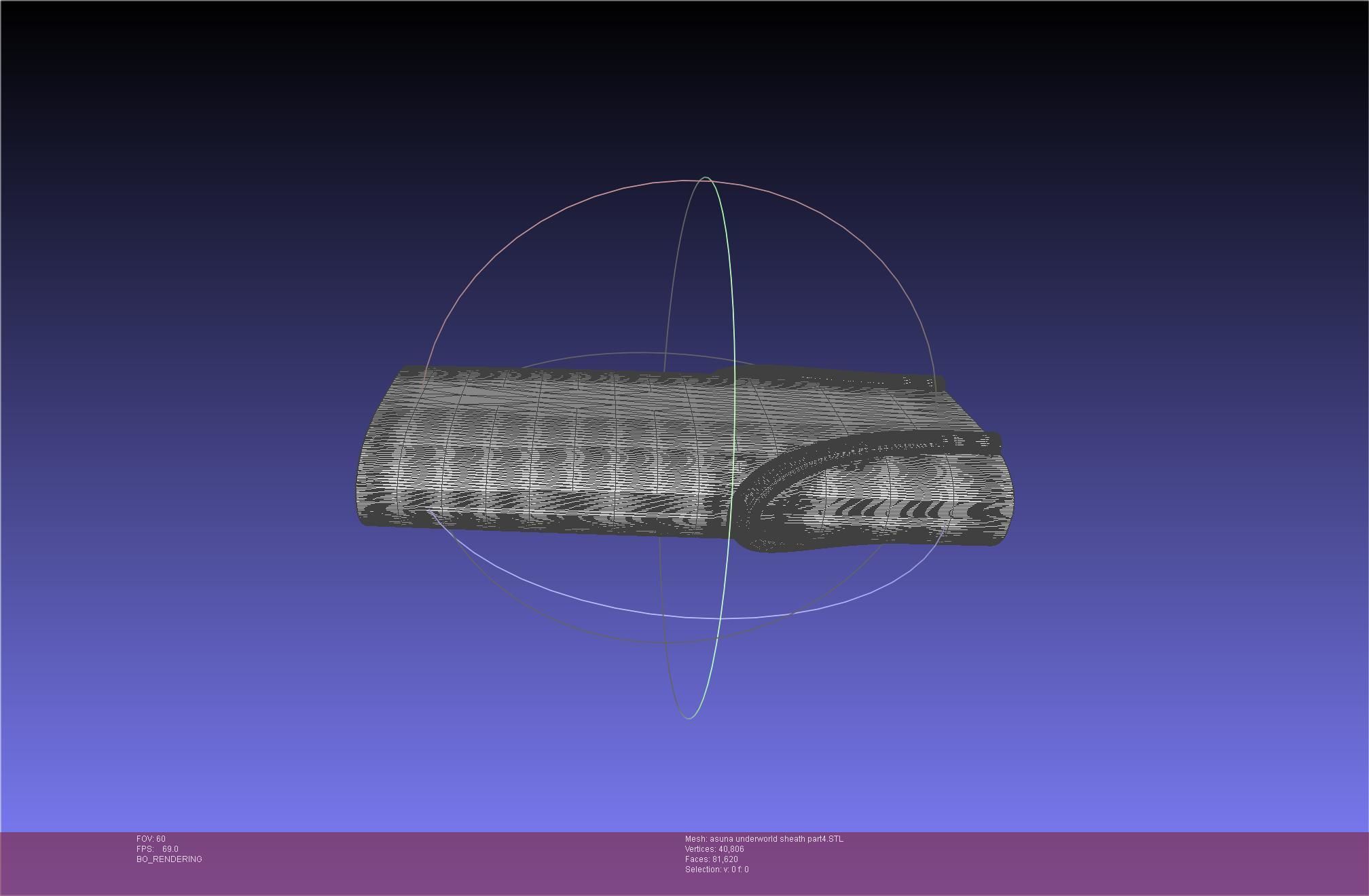Click the Vertices: 40,806 count
1369x896 pixels.
click(714, 849)
